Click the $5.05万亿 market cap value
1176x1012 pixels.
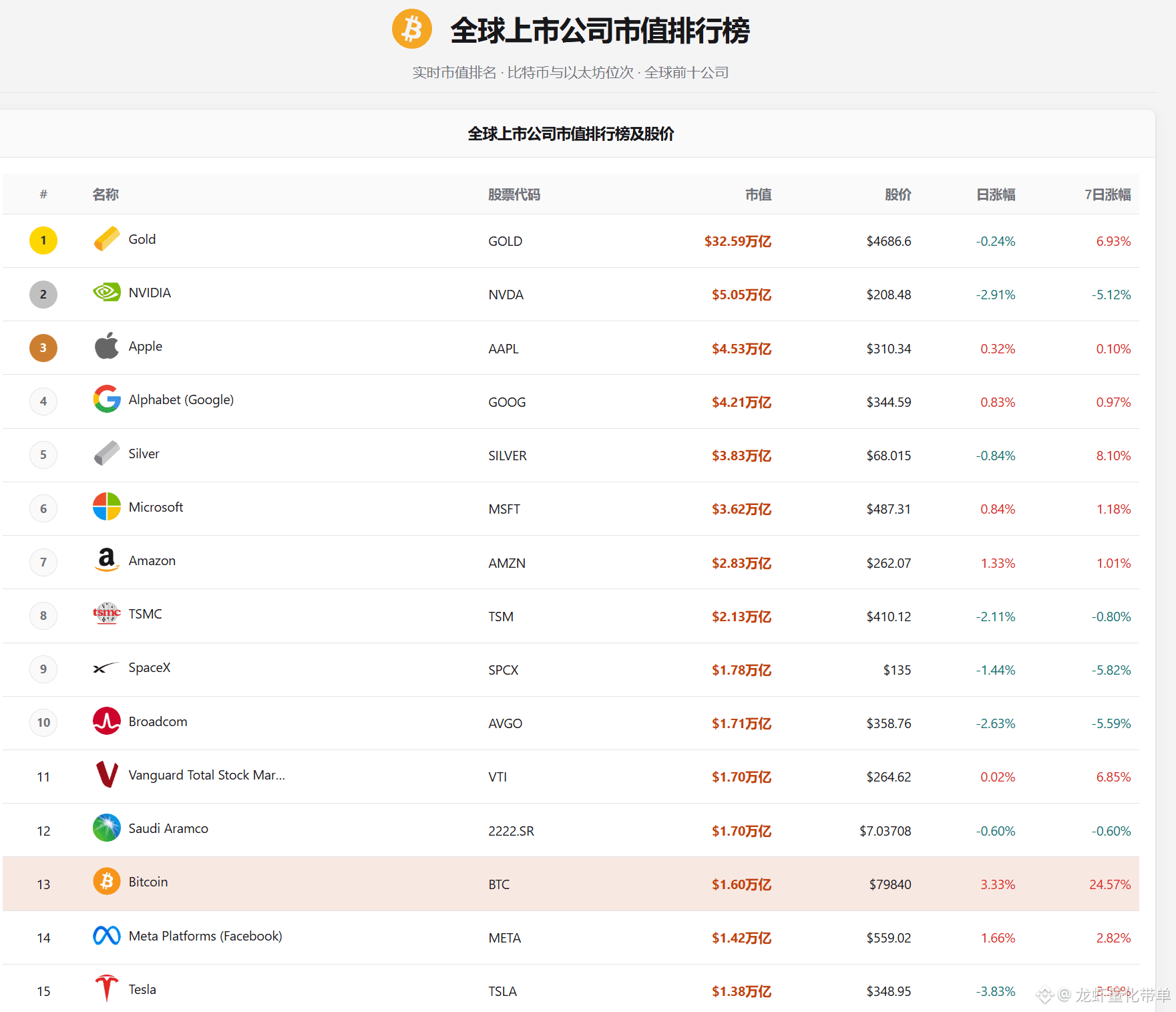pos(741,295)
